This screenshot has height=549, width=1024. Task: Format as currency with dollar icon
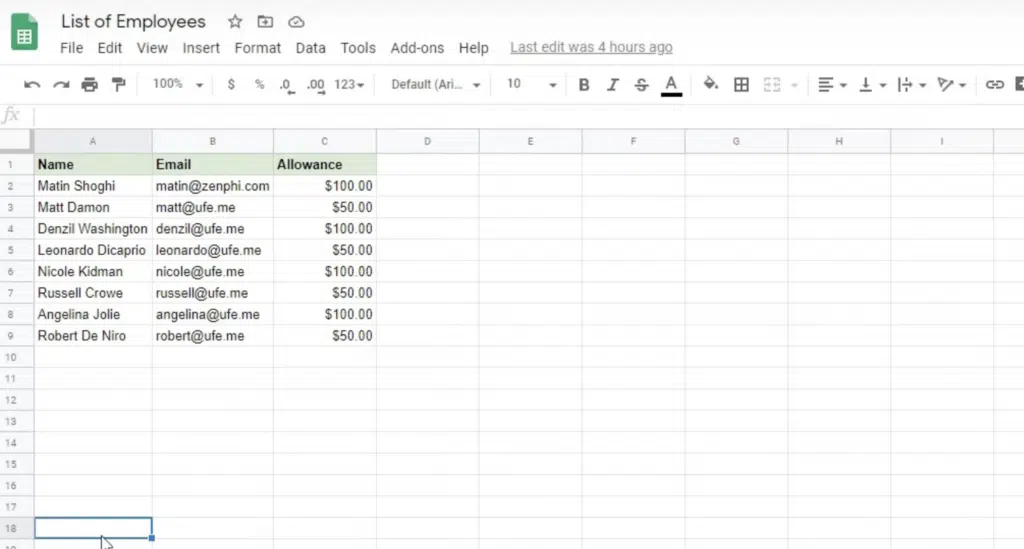pyautogui.click(x=231, y=84)
